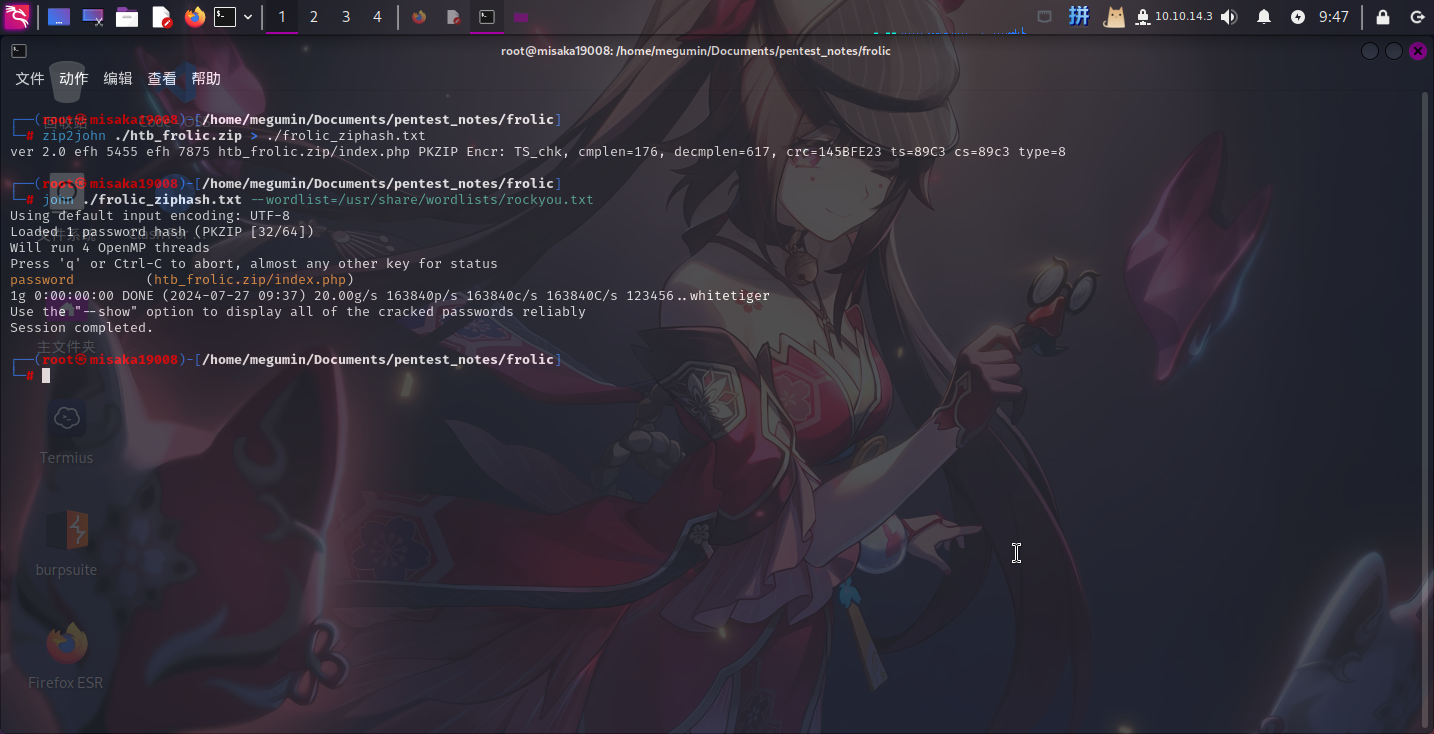Click the Termius desktop icon
Viewport: 1434px width, 734px height.
pos(66,434)
